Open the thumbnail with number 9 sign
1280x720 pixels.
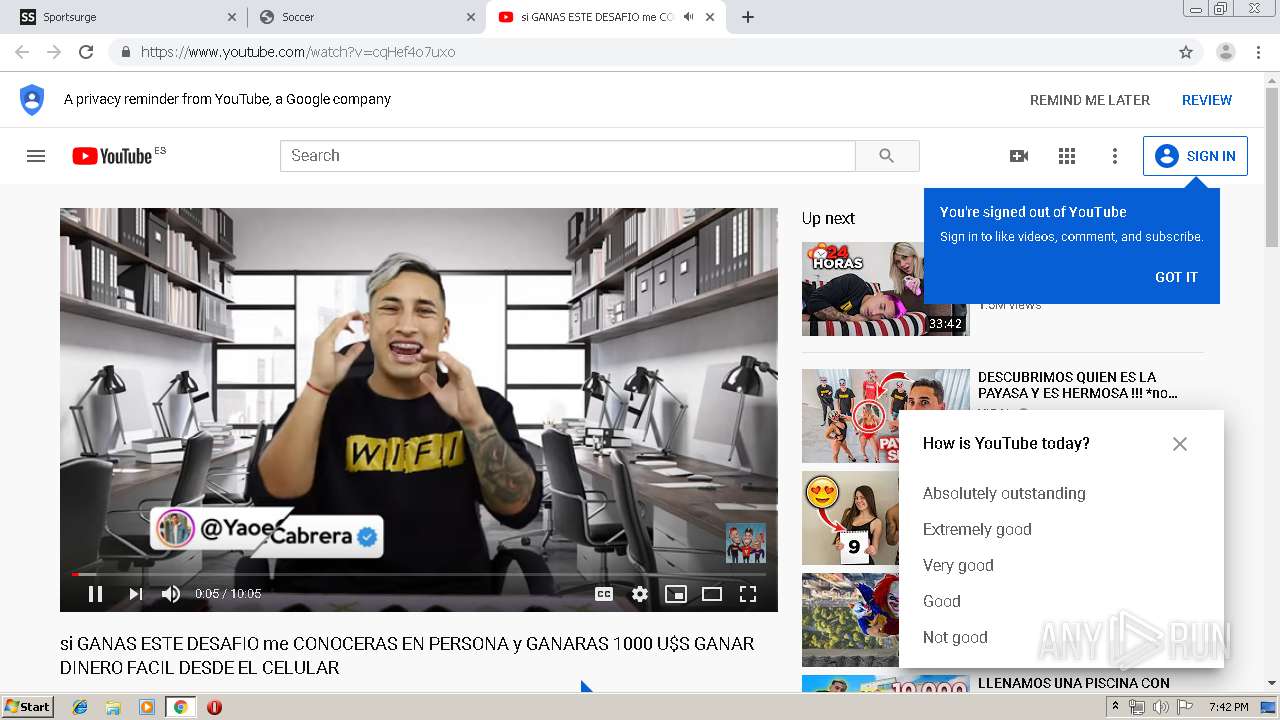(x=850, y=518)
